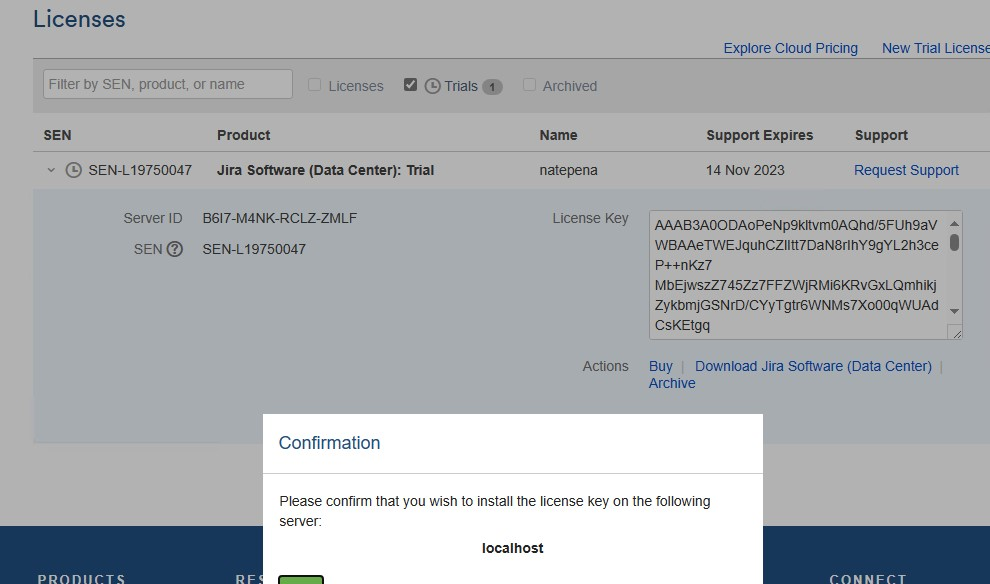Viewport: 990px width, 584px height.
Task: Click the clock icon beside the Trials filter
Action: (x=430, y=85)
